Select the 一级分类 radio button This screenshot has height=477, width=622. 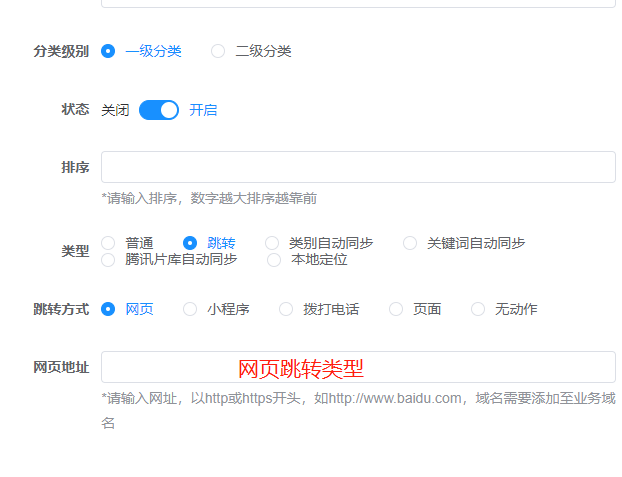108,51
